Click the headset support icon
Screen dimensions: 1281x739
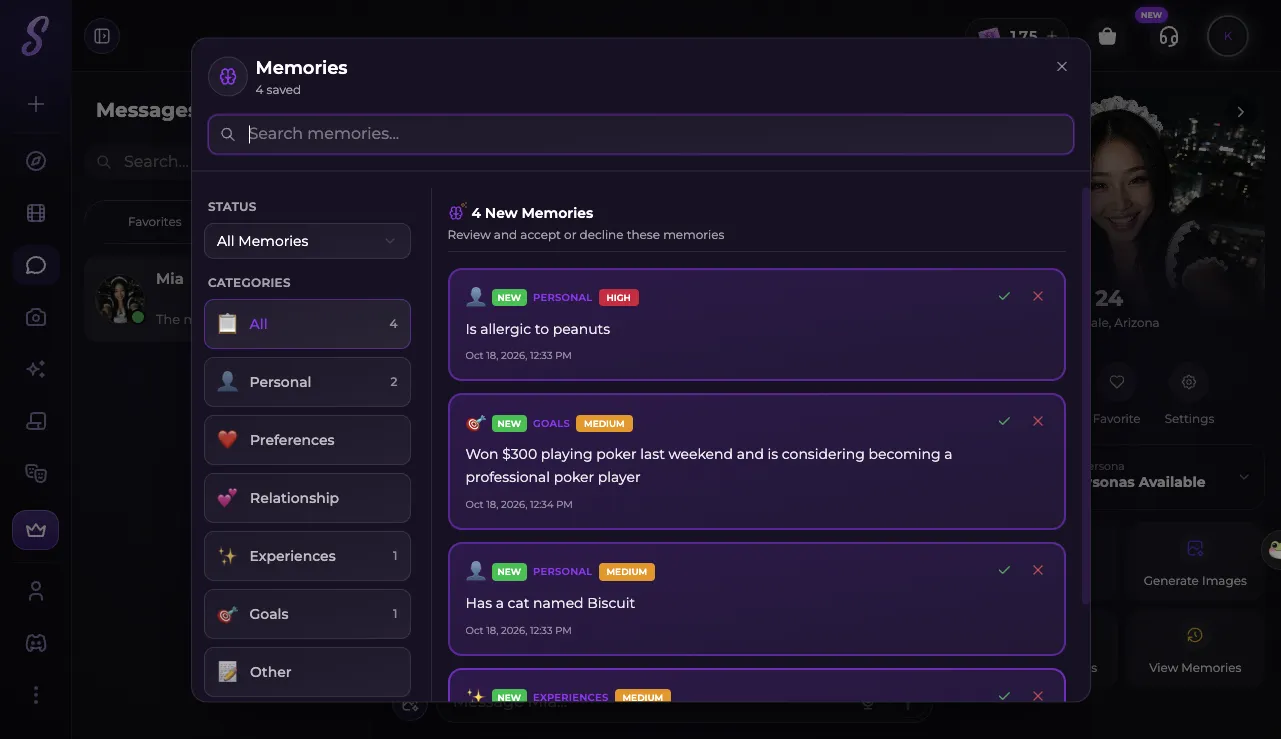1168,37
